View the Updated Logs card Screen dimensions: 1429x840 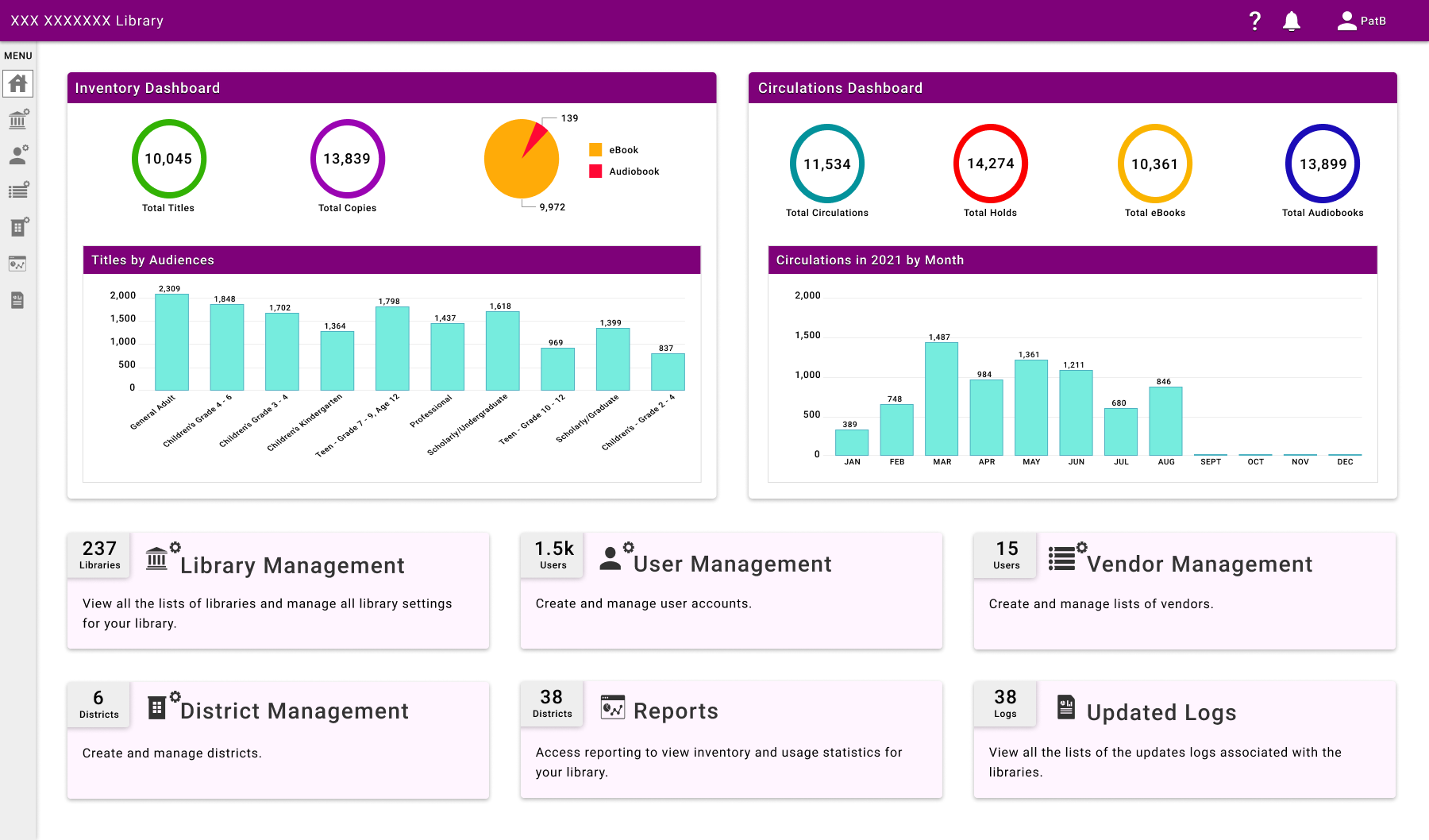1161,712
